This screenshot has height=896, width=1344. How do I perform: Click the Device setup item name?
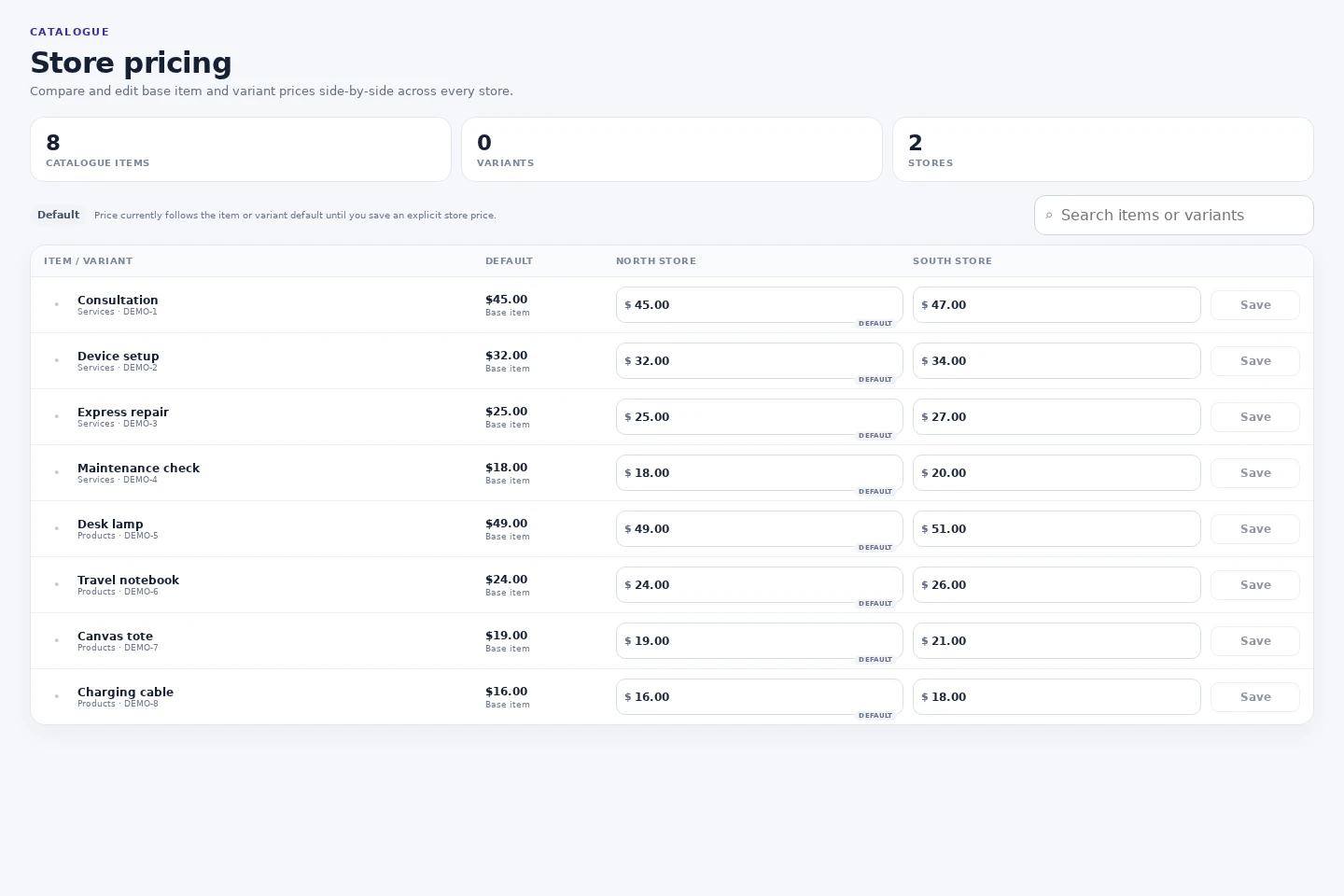(x=119, y=356)
